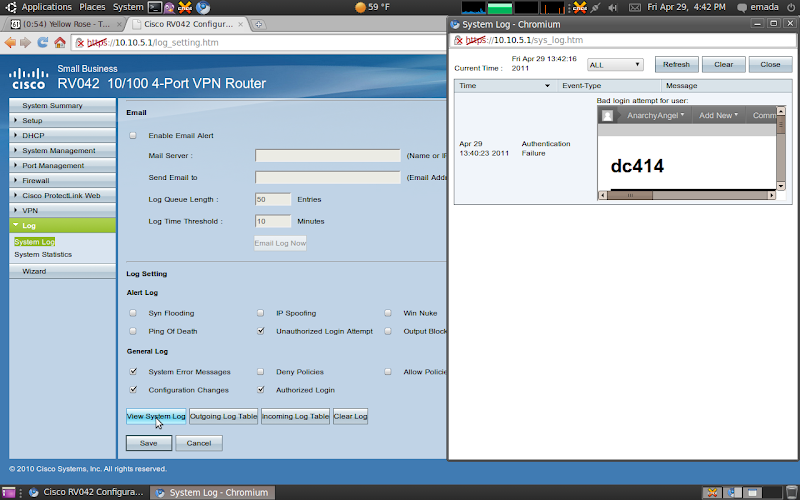Click the Cisco launcher icon beside Pidgin
The width and height of the screenshot is (800, 500).
coord(185,7)
